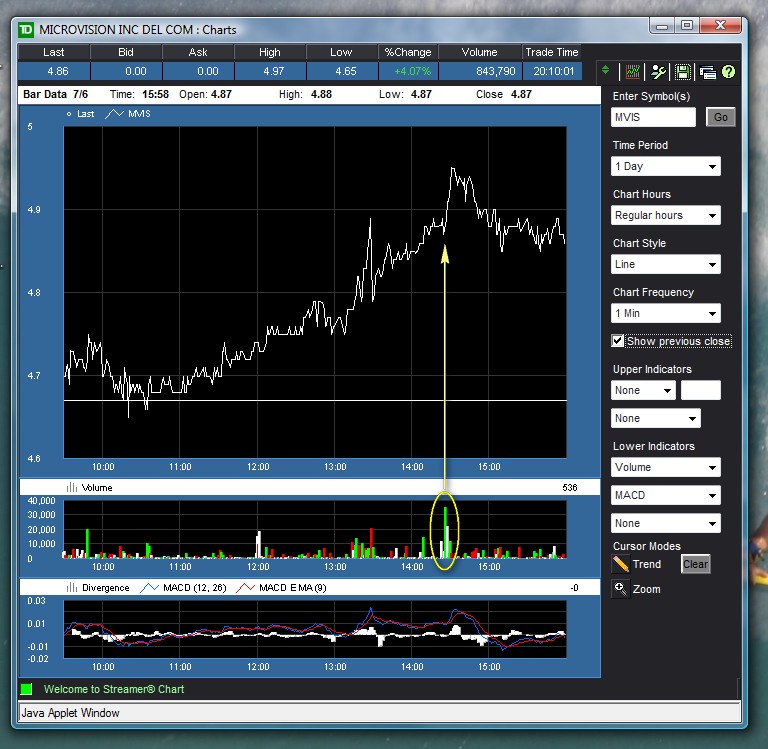Open the Time Period dropdown
The width and height of the screenshot is (768, 749).
(666, 166)
